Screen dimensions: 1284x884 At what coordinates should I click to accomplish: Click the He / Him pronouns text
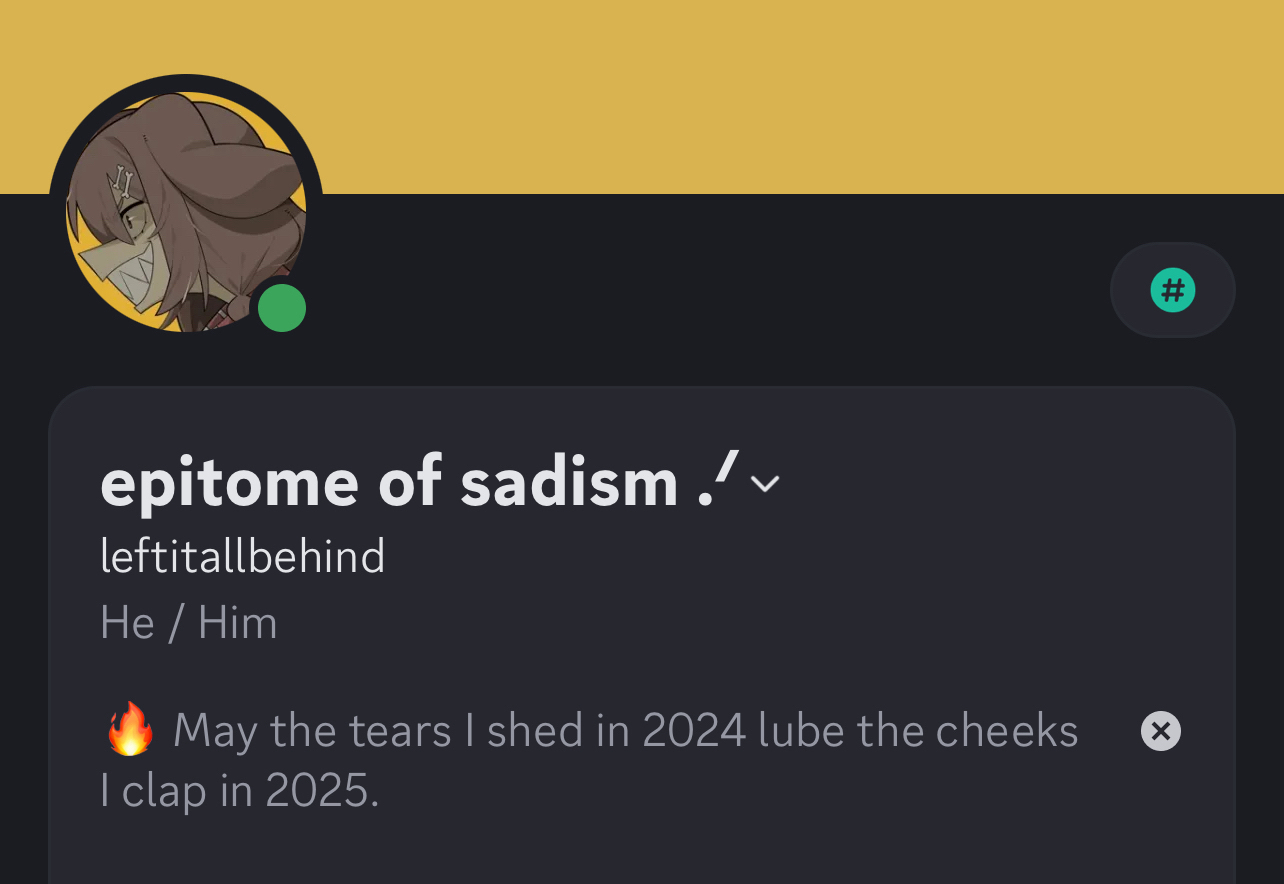tap(189, 623)
